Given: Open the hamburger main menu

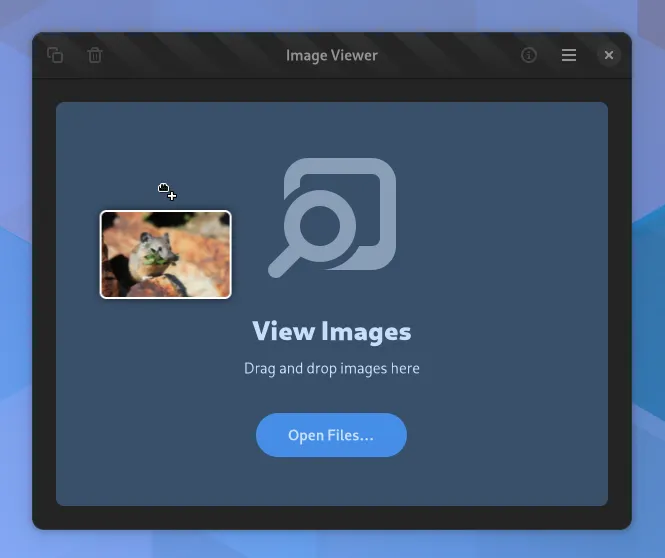Looking at the screenshot, I should tap(569, 56).
